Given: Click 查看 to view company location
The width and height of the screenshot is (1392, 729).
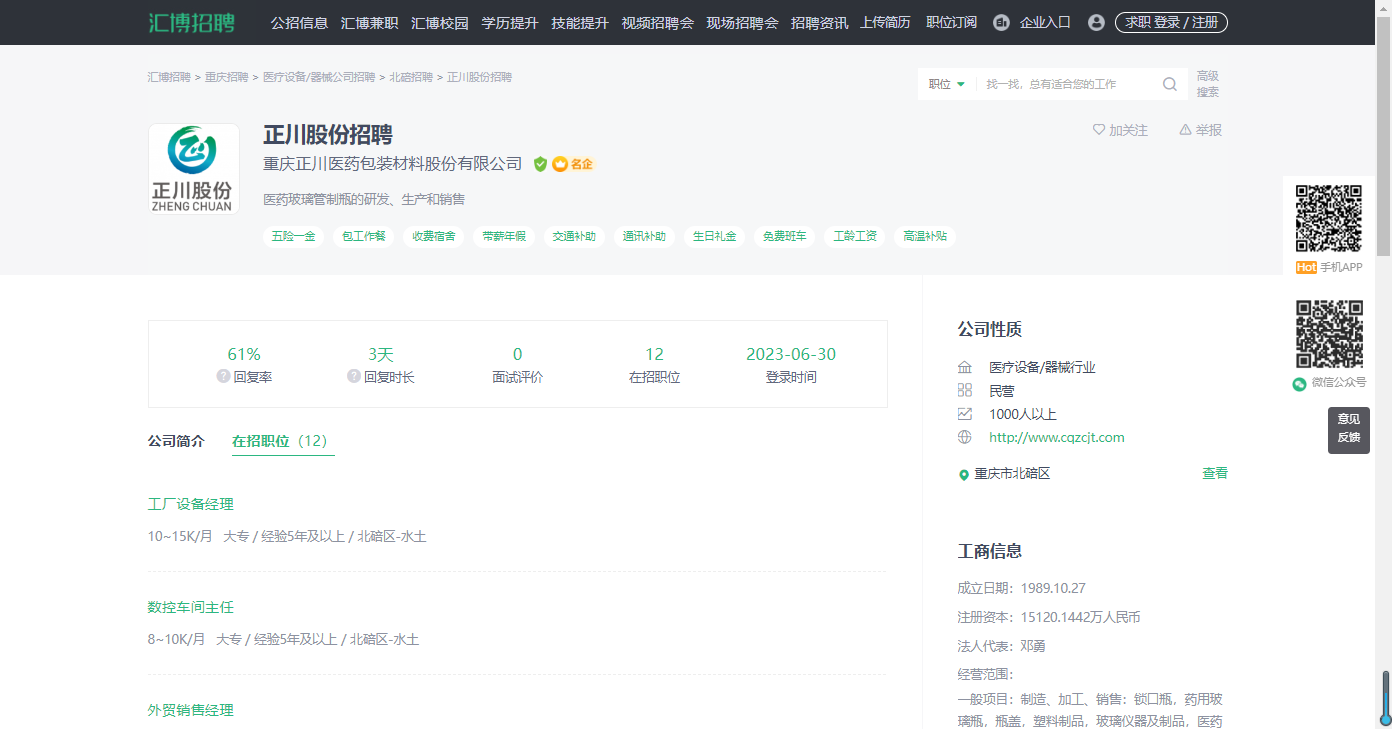Looking at the screenshot, I should click(x=1215, y=474).
